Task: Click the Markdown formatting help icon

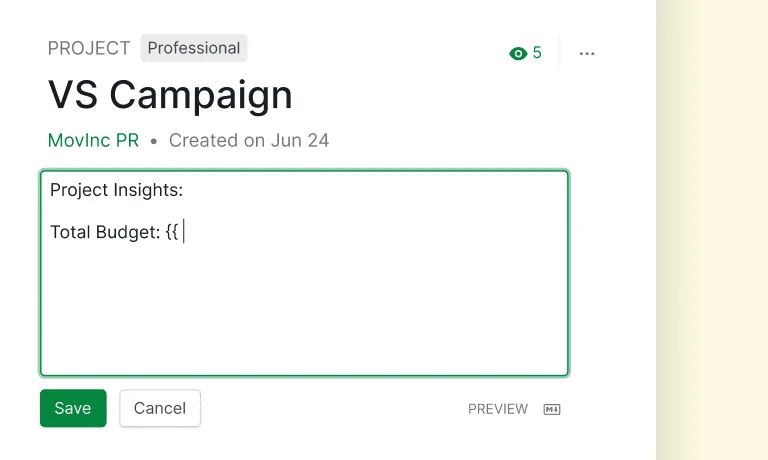Action: click(x=552, y=409)
